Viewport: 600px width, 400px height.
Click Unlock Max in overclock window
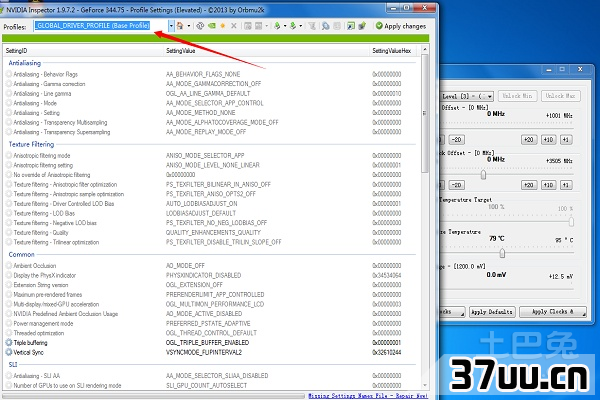pos(561,96)
